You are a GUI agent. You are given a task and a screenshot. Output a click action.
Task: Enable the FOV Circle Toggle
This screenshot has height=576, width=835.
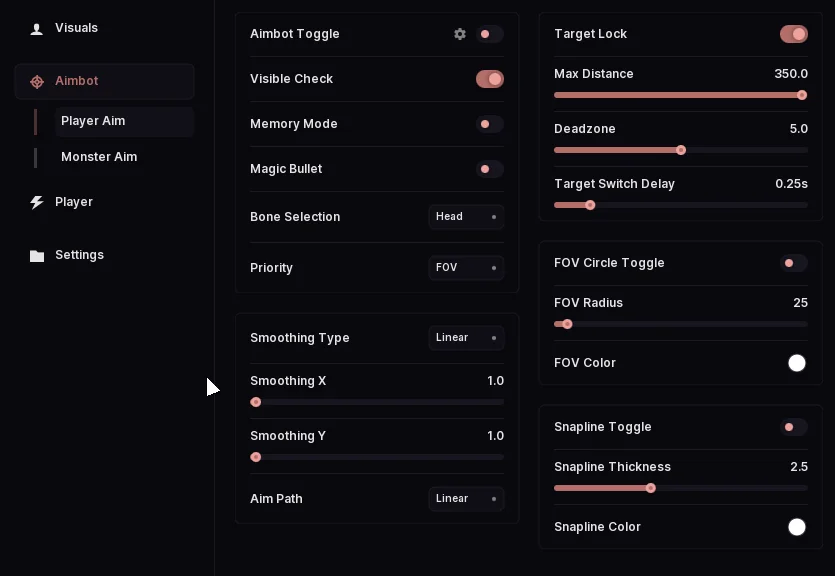[793, 263]
